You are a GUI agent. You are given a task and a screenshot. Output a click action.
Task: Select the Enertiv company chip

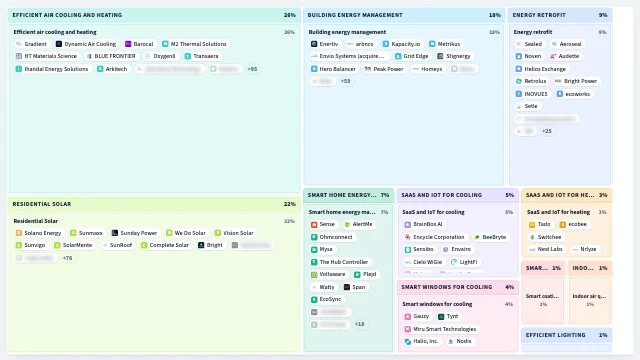point(324,44)
